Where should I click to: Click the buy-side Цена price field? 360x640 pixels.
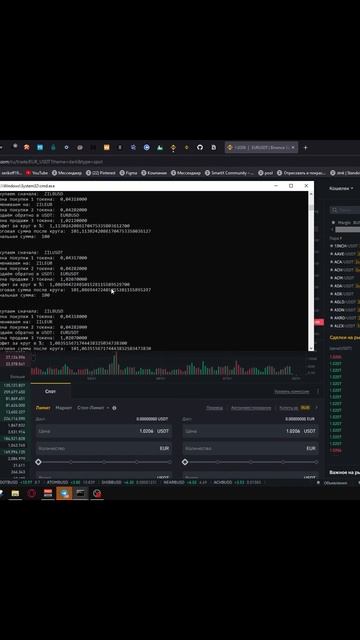pos(104,431)
